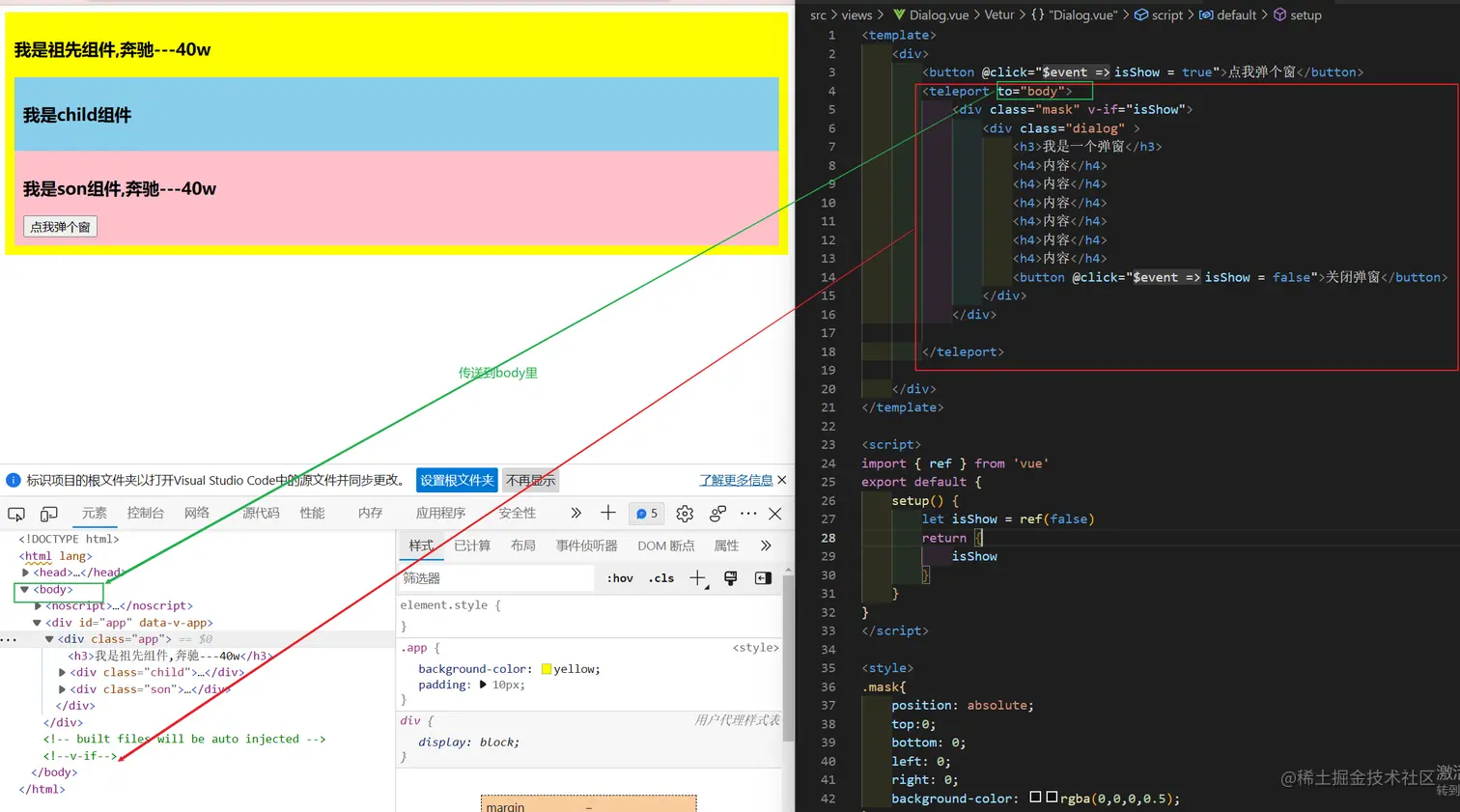Select the 属性 Properties pane tab
The image size is (1460, 812).
click(x=726, y=546)
